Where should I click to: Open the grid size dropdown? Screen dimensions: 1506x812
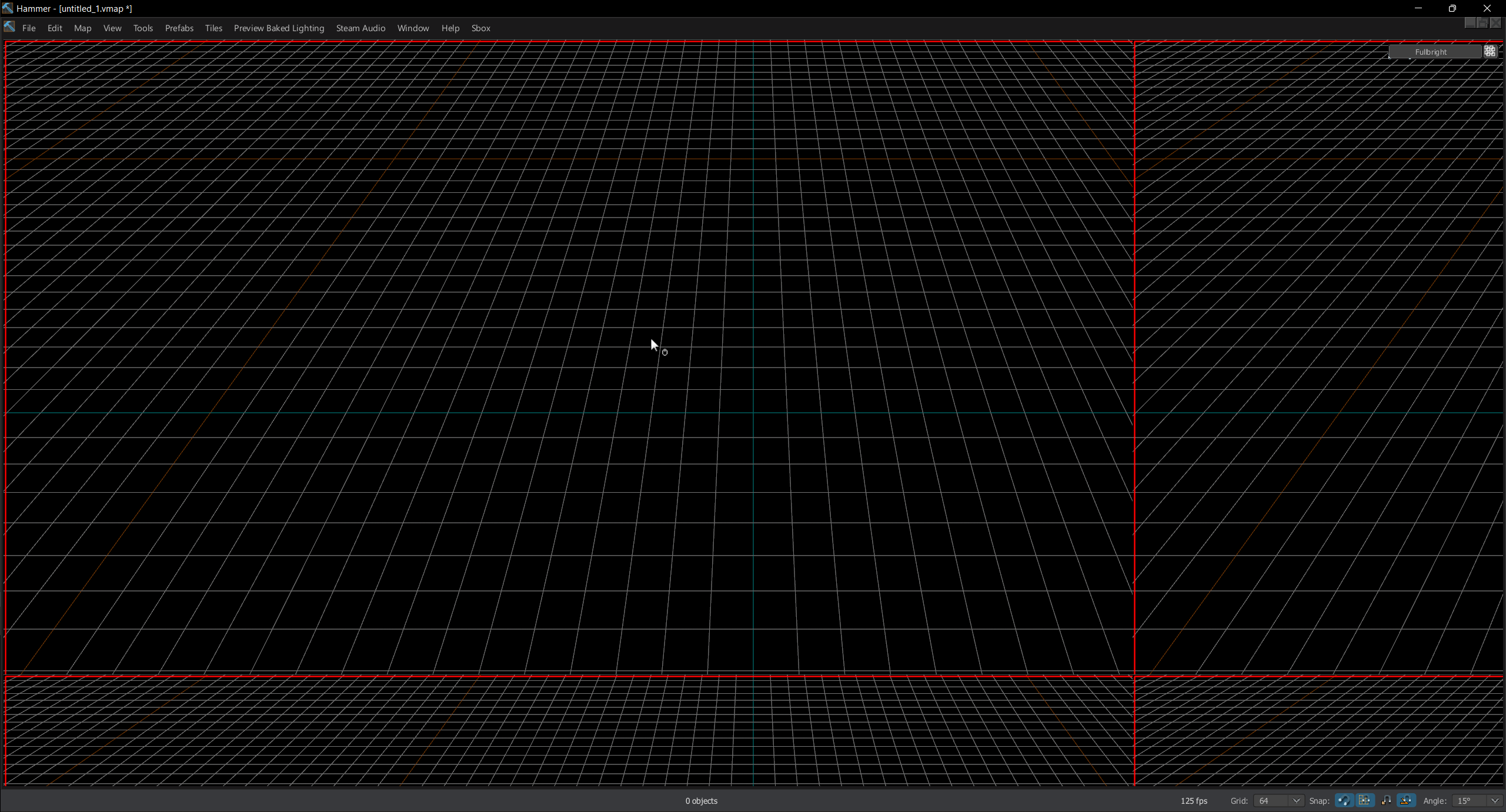[1298, 800]
